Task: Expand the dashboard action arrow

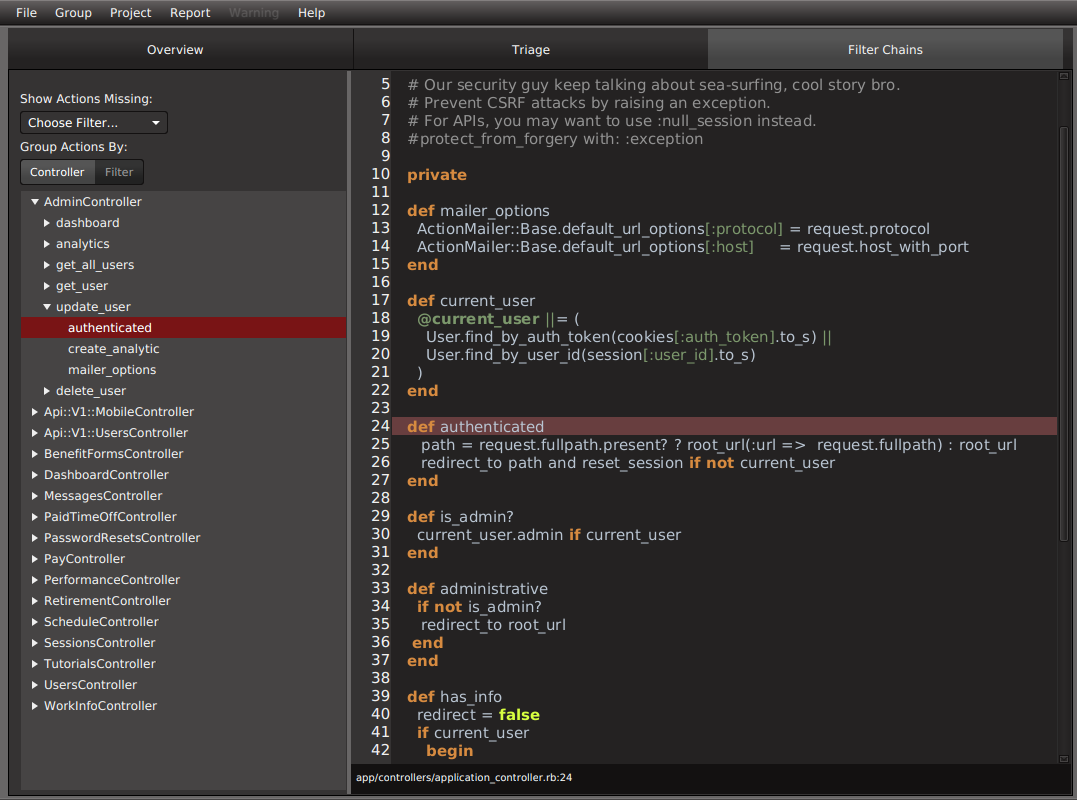Action: tap(47, 223)
